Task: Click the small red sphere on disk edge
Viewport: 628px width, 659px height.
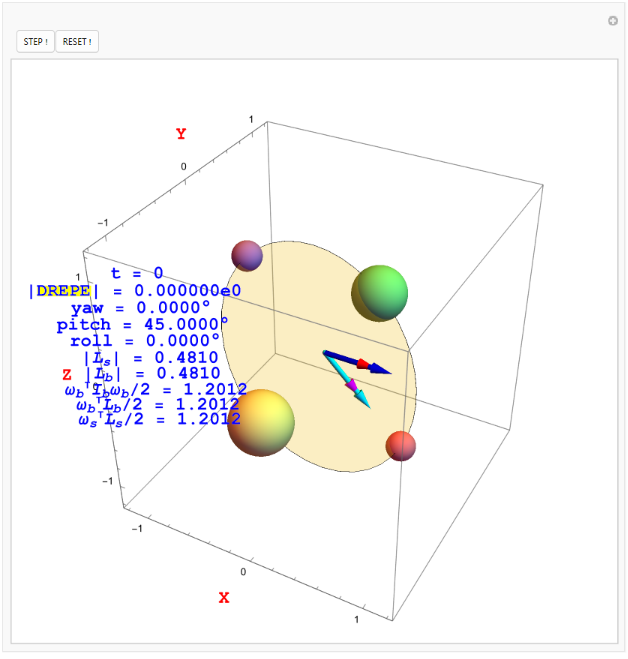Action: 401,445
